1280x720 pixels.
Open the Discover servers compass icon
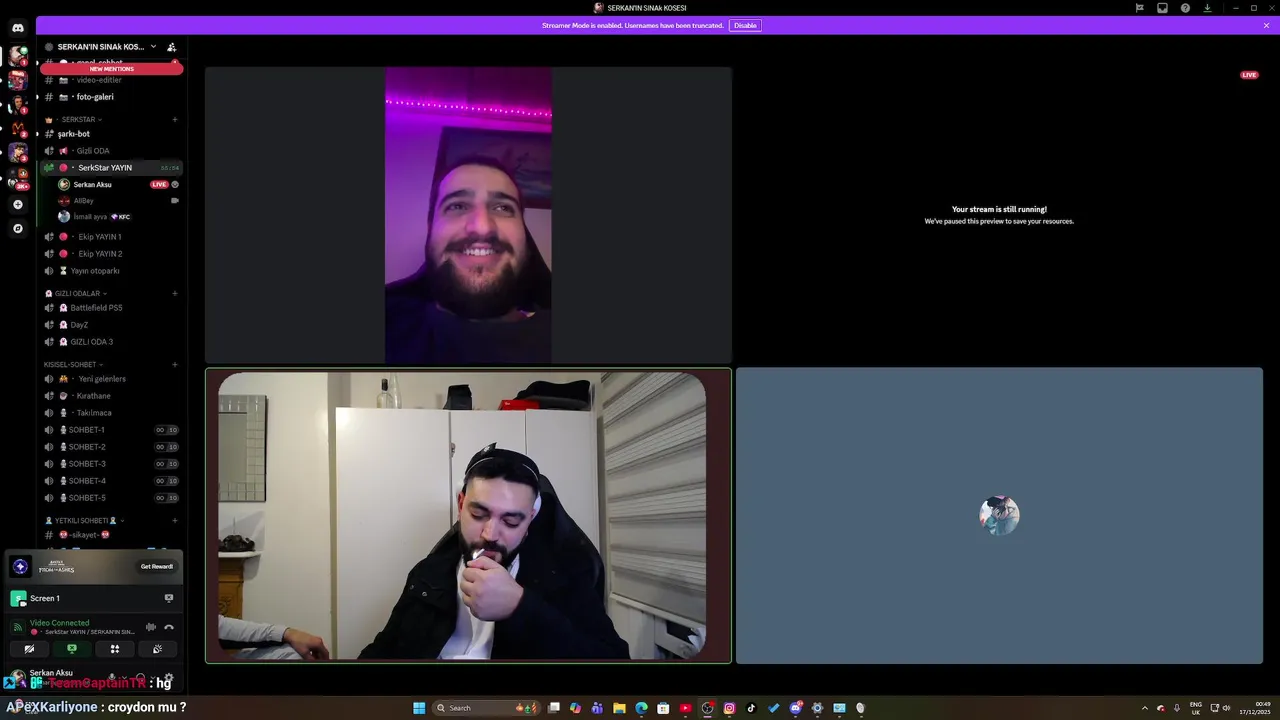pos(17,229)
